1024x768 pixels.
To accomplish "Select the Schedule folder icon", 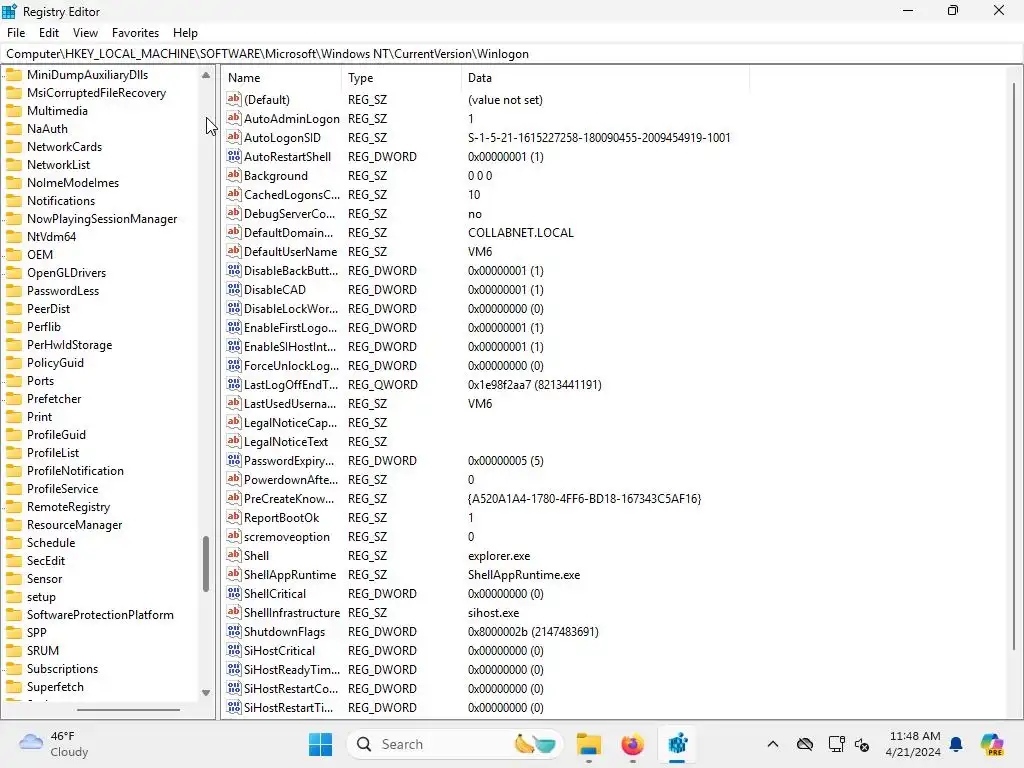I will pyautogui.click(x=14, y=543).
